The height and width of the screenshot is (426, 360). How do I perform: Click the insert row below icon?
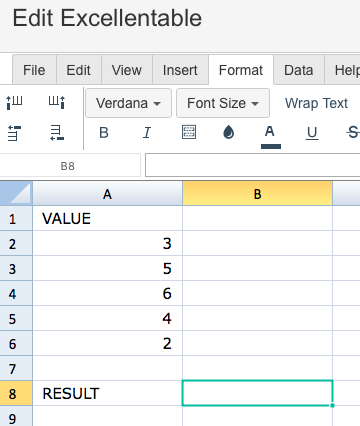57,133
